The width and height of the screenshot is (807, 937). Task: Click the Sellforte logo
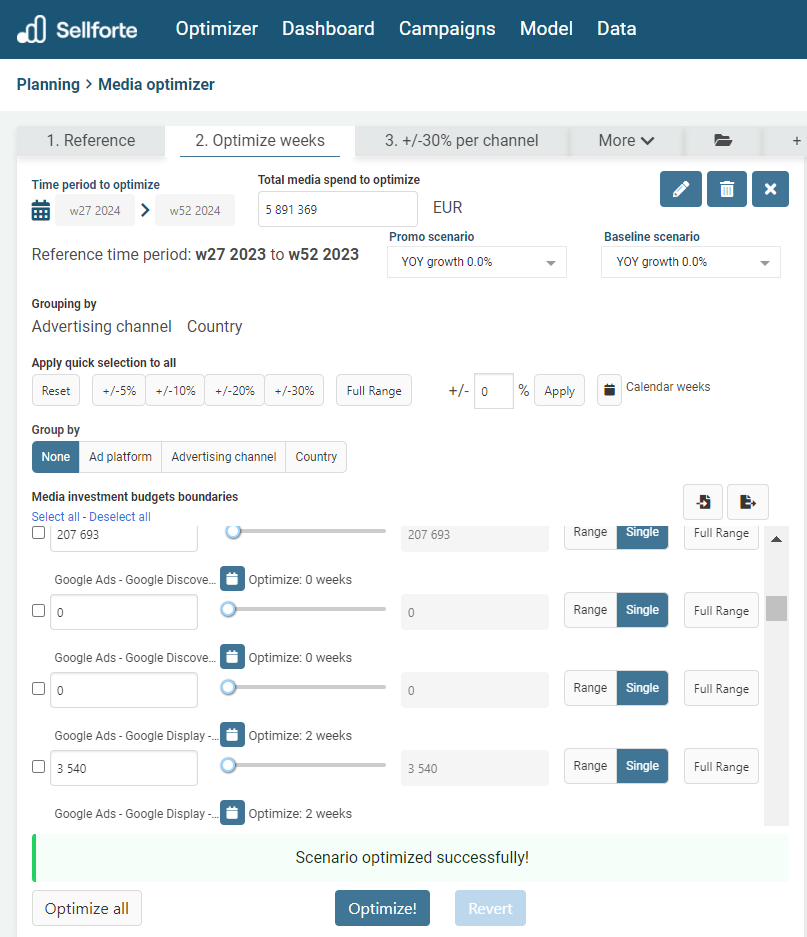coord(77,30)
